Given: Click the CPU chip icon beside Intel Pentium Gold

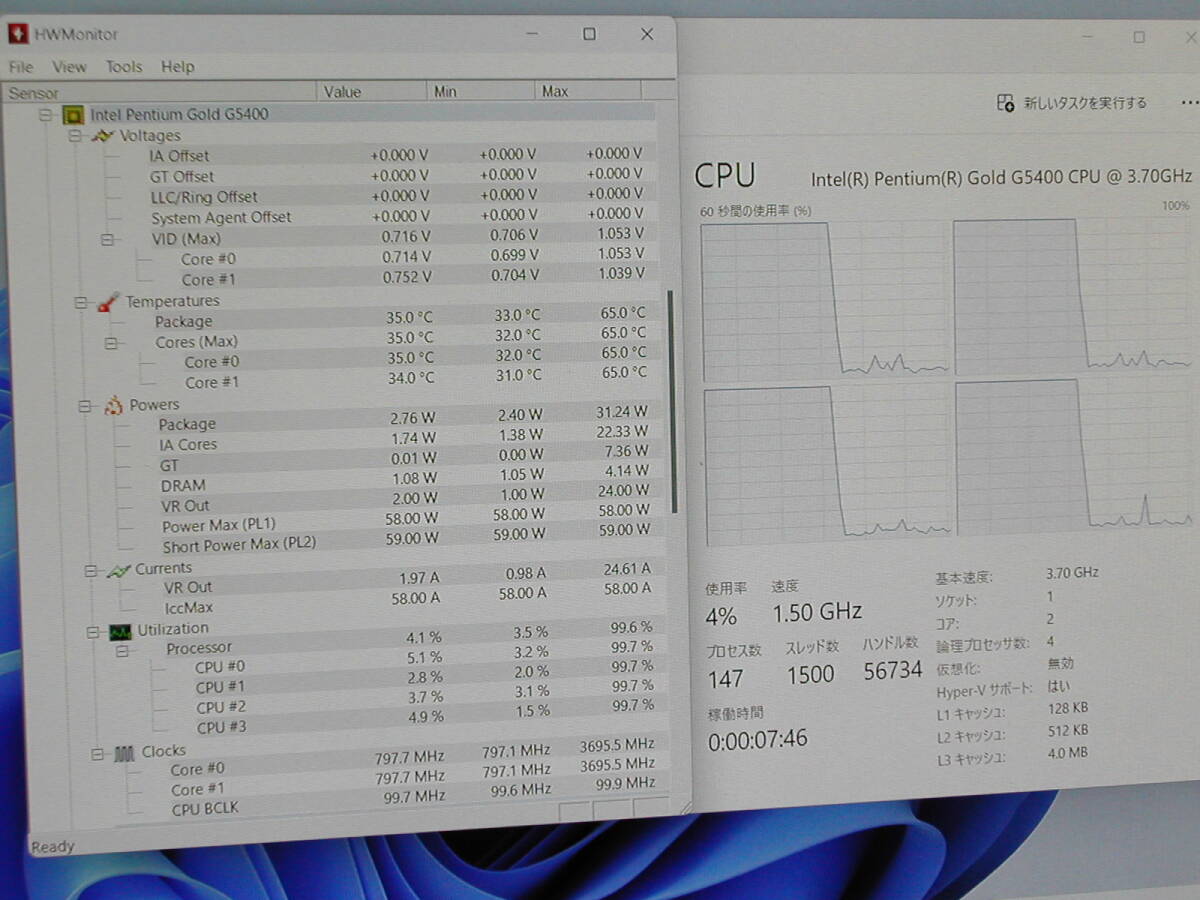Looking at the screenshot, I should pos(72,115).
